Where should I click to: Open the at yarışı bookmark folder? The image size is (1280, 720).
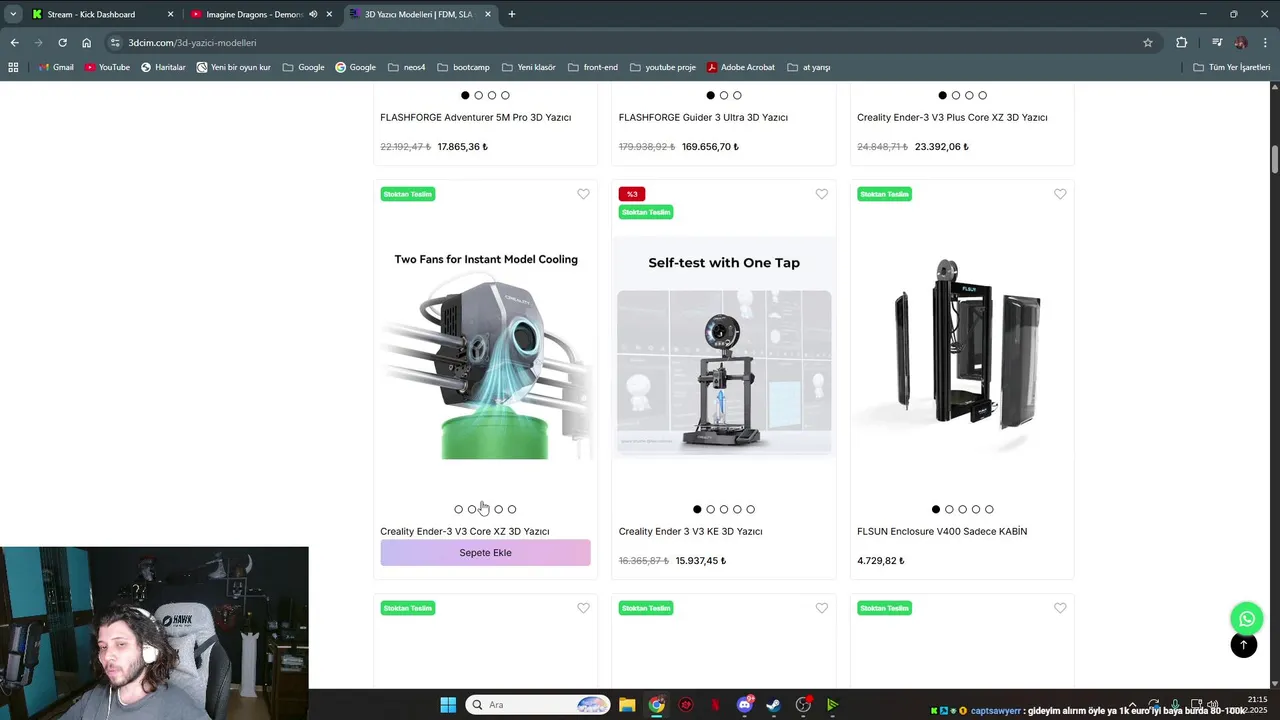809,67
